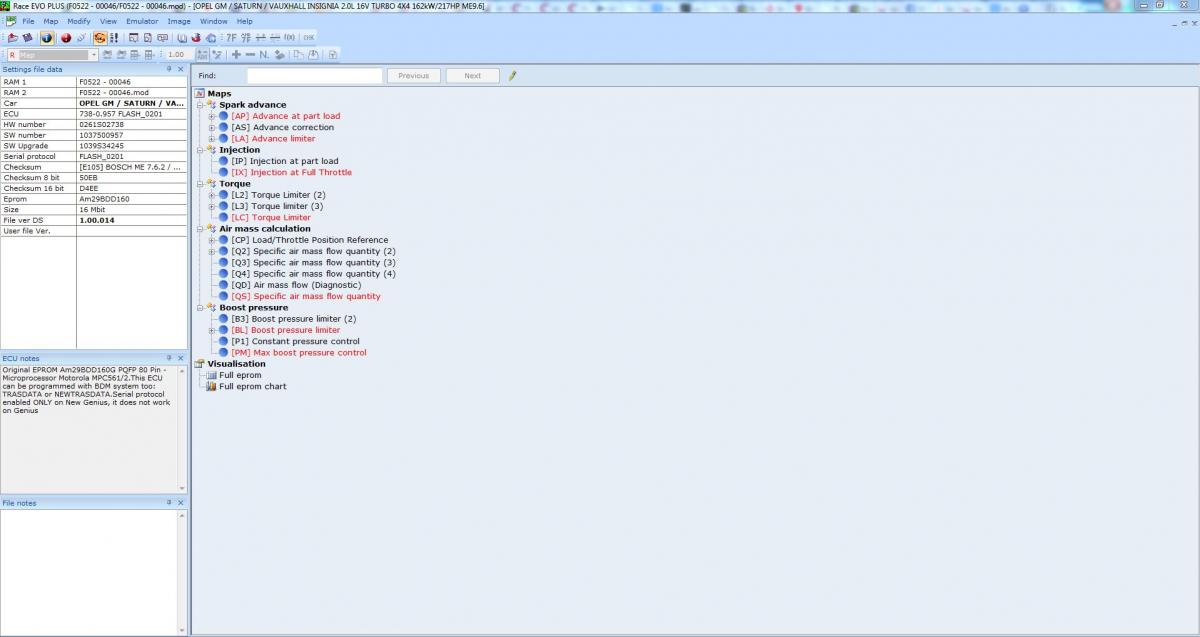Image resolution: width=1200 pixels, height=637 pixels.
Task: Open the Modify menu
Action: coord(79,21)
